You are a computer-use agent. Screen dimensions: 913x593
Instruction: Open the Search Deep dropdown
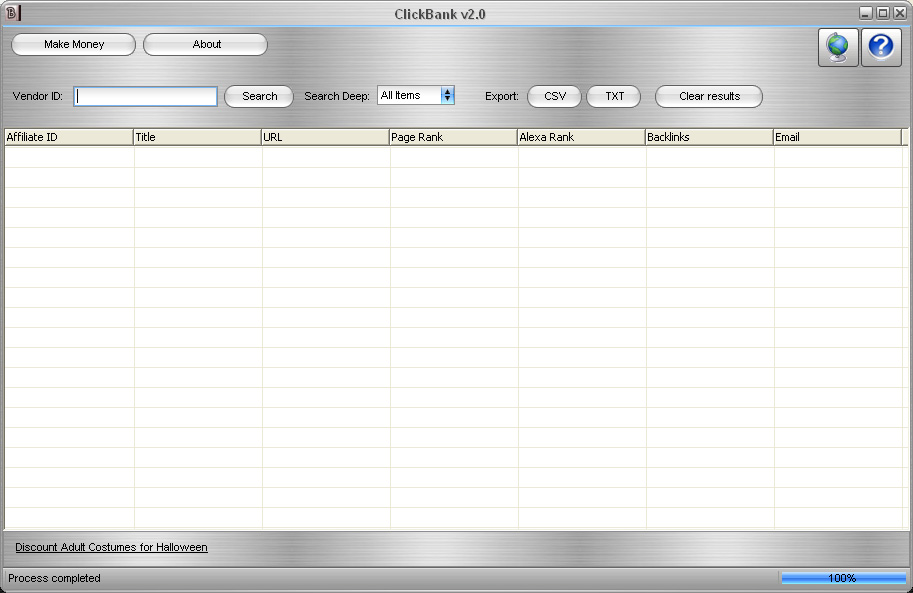click(416, 96)
